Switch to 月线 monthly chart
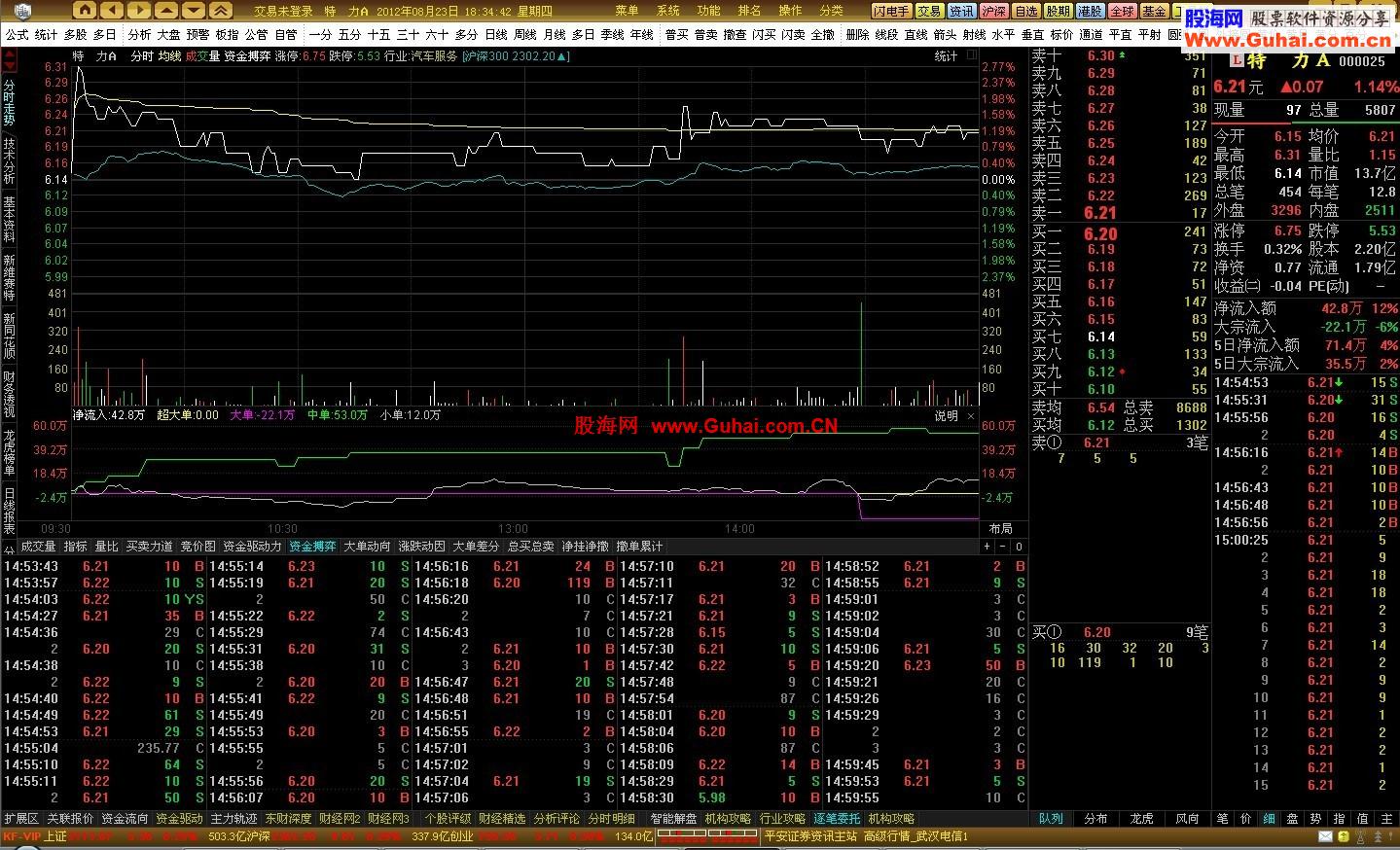Screen dimensions: 1400x850 pyautogui.click(x=555, y=34)
